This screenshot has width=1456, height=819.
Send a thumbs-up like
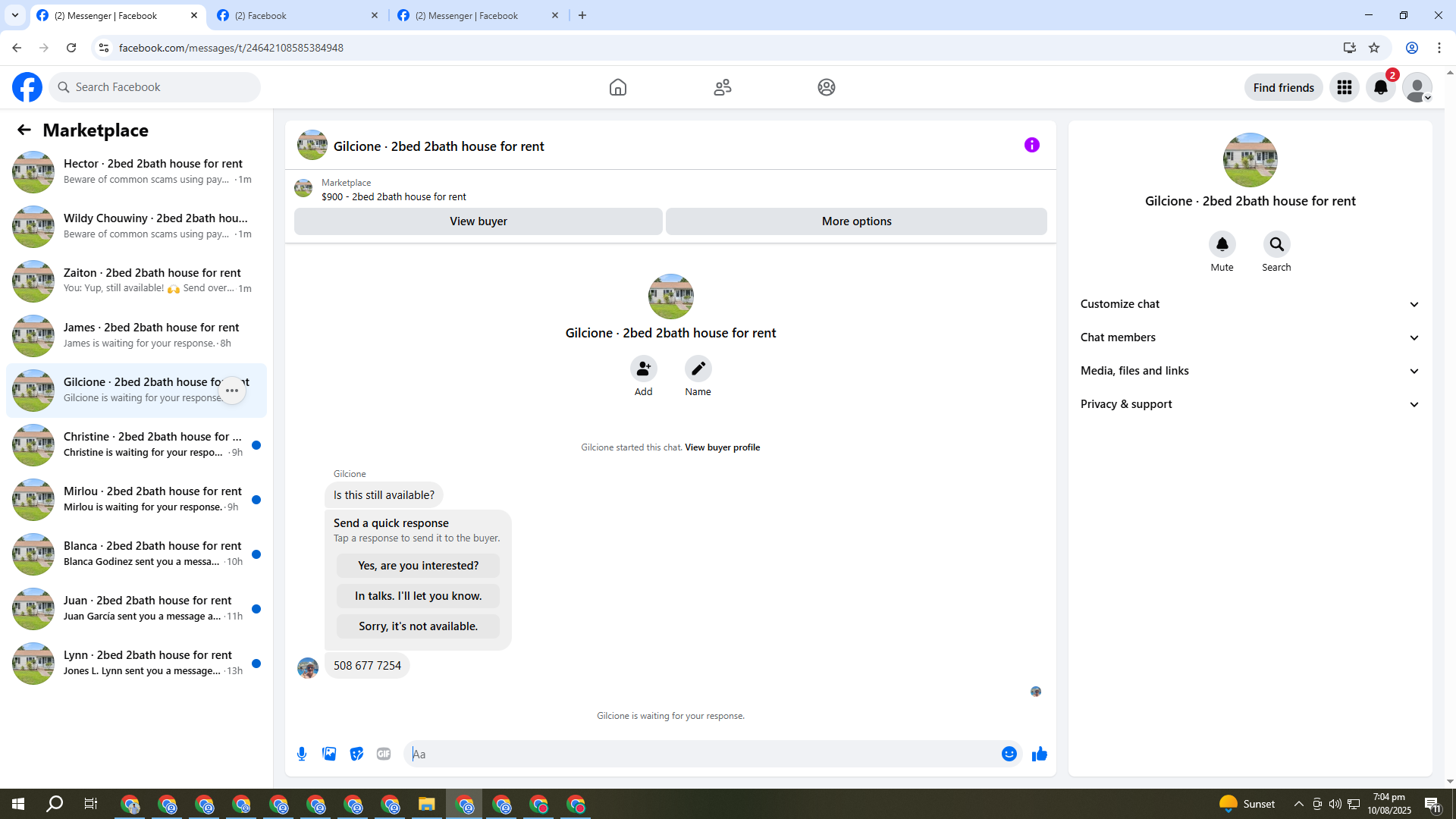1039,754
